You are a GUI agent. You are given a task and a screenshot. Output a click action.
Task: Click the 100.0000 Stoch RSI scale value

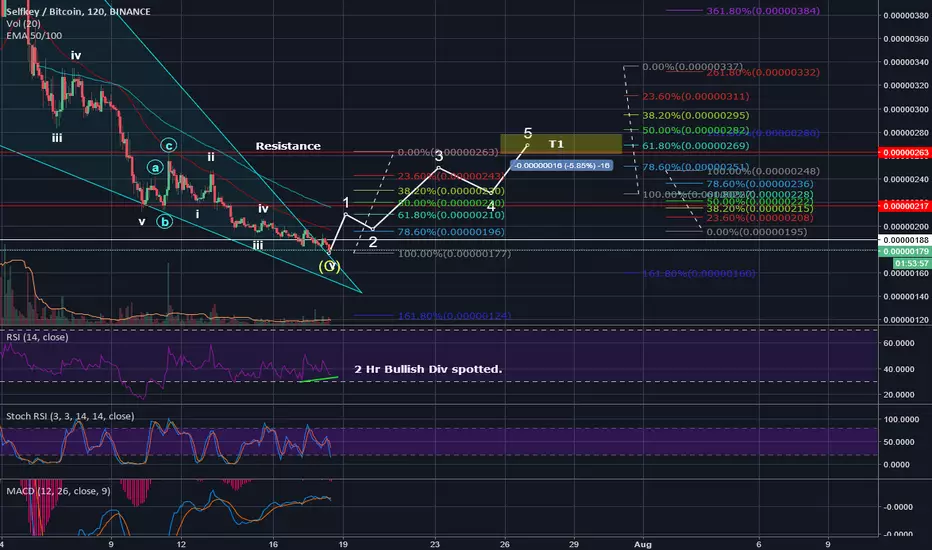tap(899, 419)
